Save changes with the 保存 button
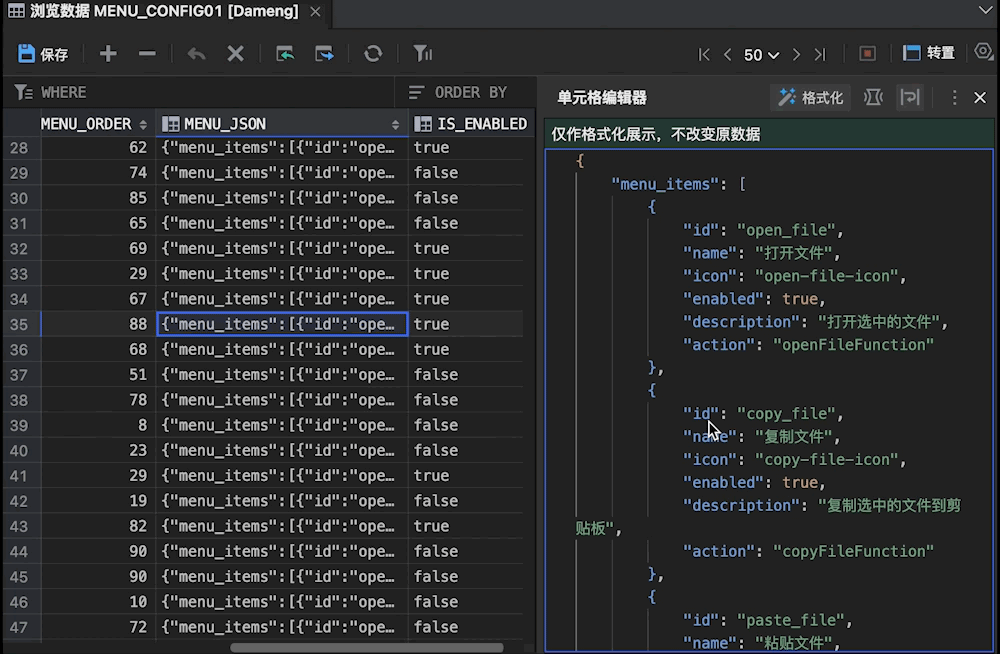Viewport: 1000px width, 654px height. [43, 54]
